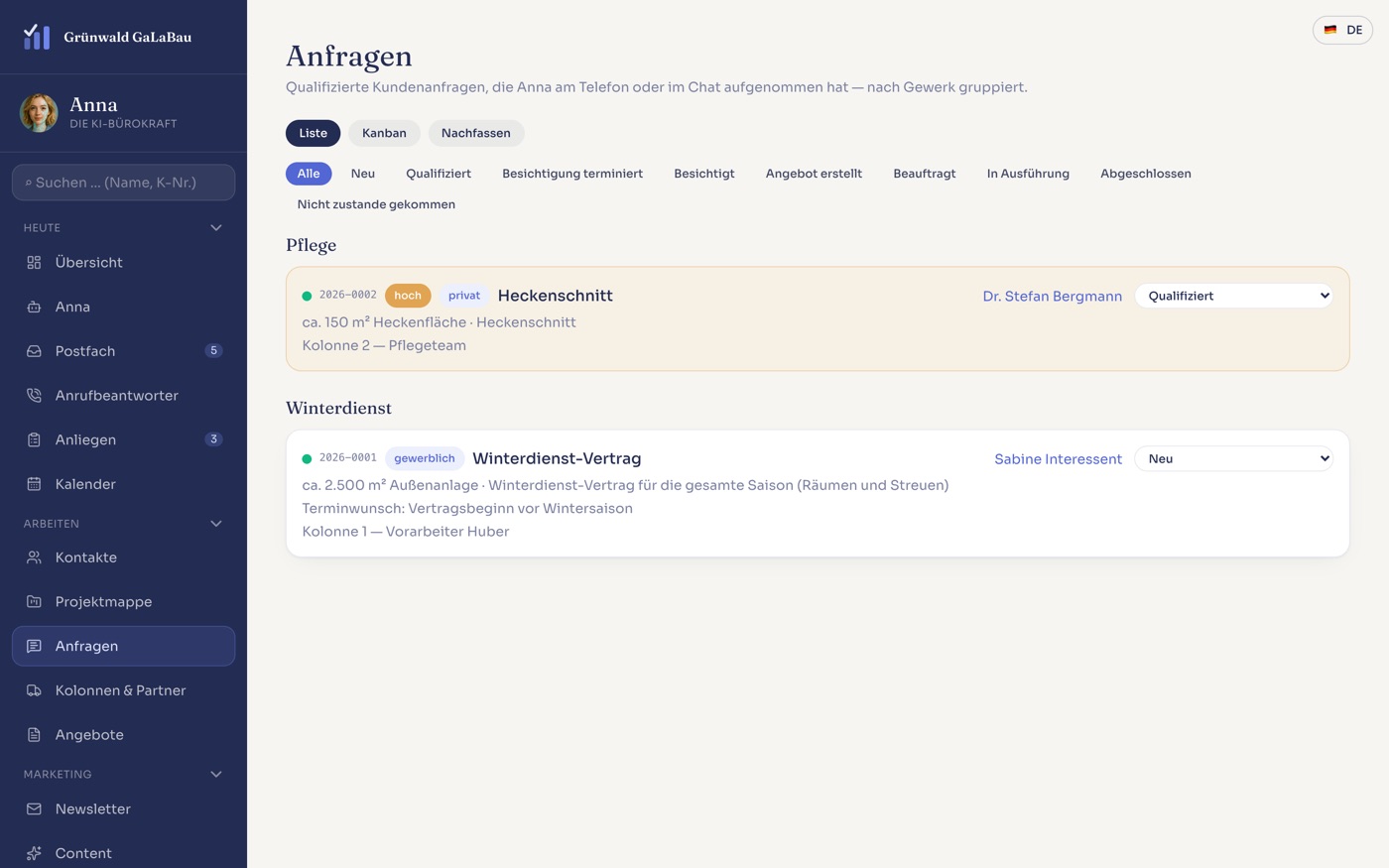This screenshot has width=1389, height=868.
Task: Click the Postfach inbox icon
Action: (x=34, y=351)
